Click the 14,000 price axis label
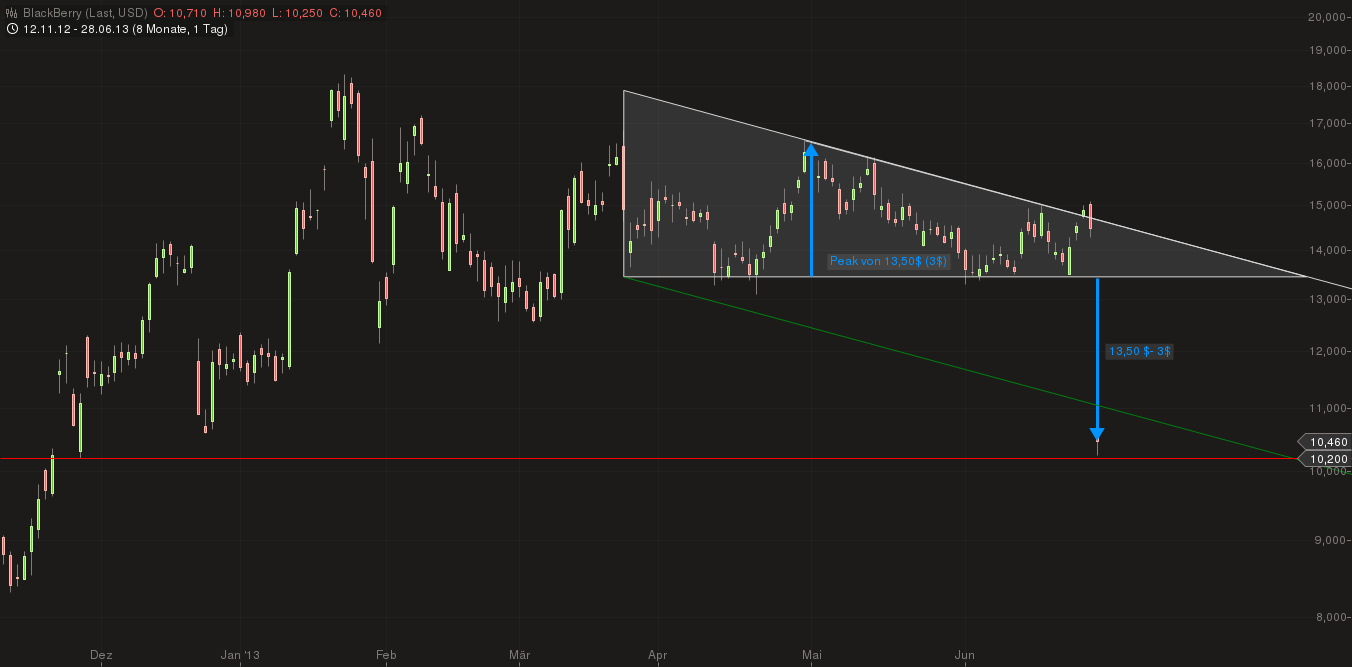 point(1328,250)
